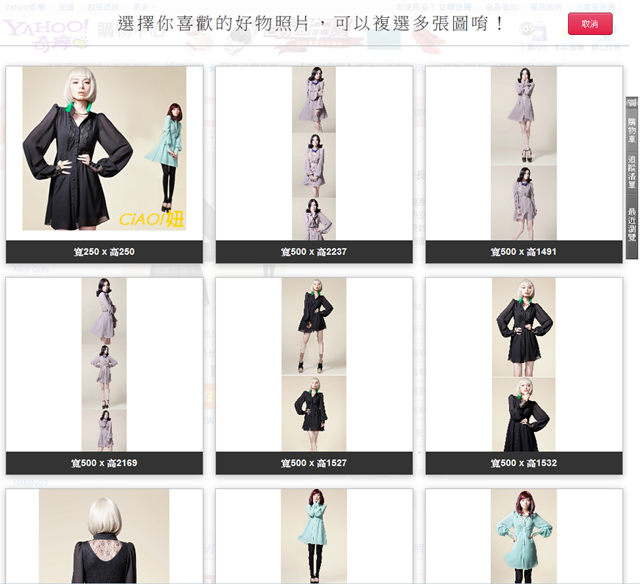Open the 追蹤清單 side tab
This screenshot has height=584, width=640.
coord(632,172)
